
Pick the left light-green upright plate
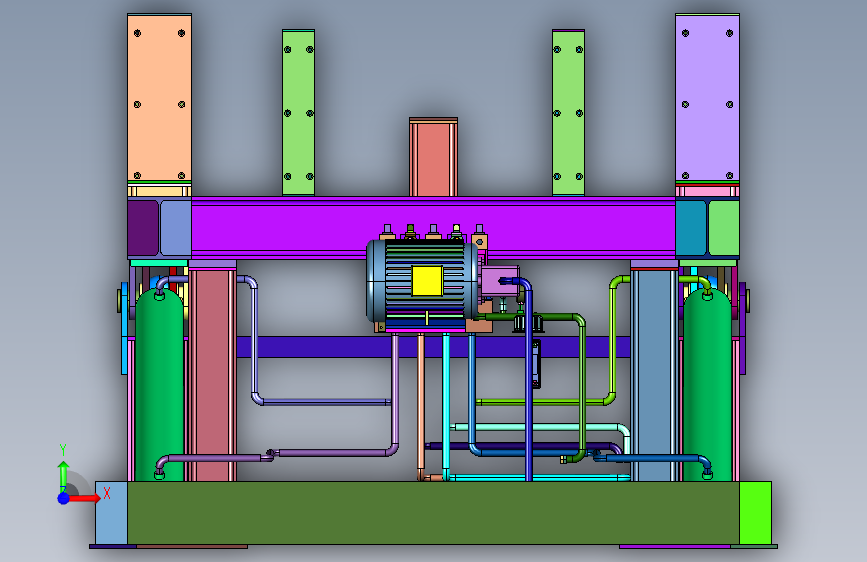(x=299, y=112)
